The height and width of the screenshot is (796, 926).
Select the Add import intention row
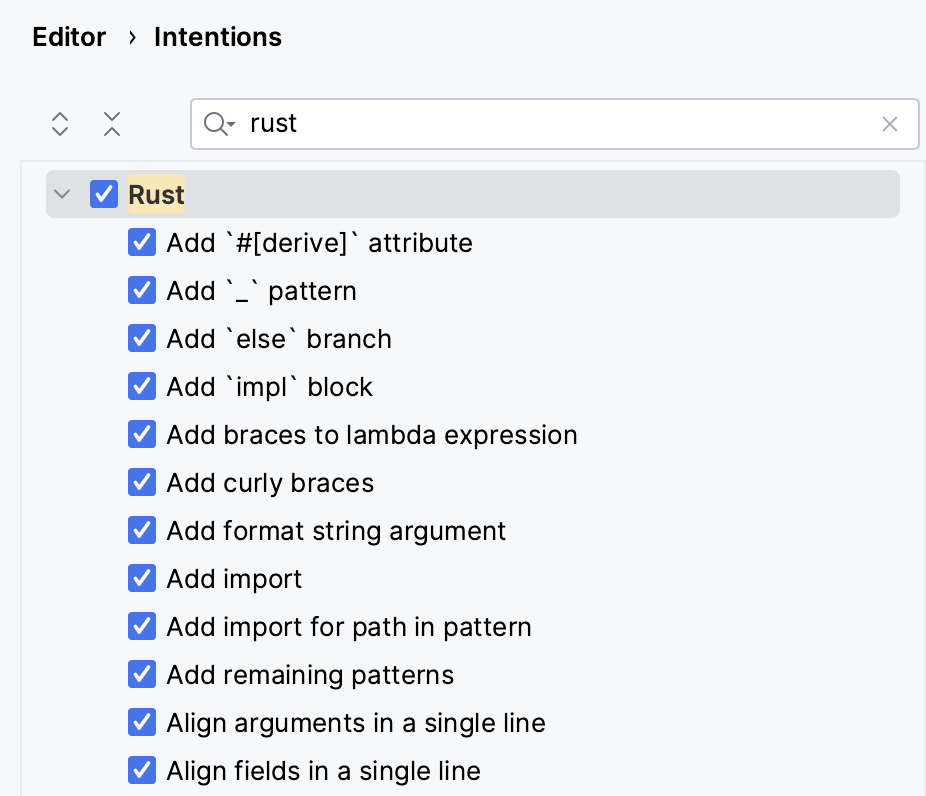point(234,579)
